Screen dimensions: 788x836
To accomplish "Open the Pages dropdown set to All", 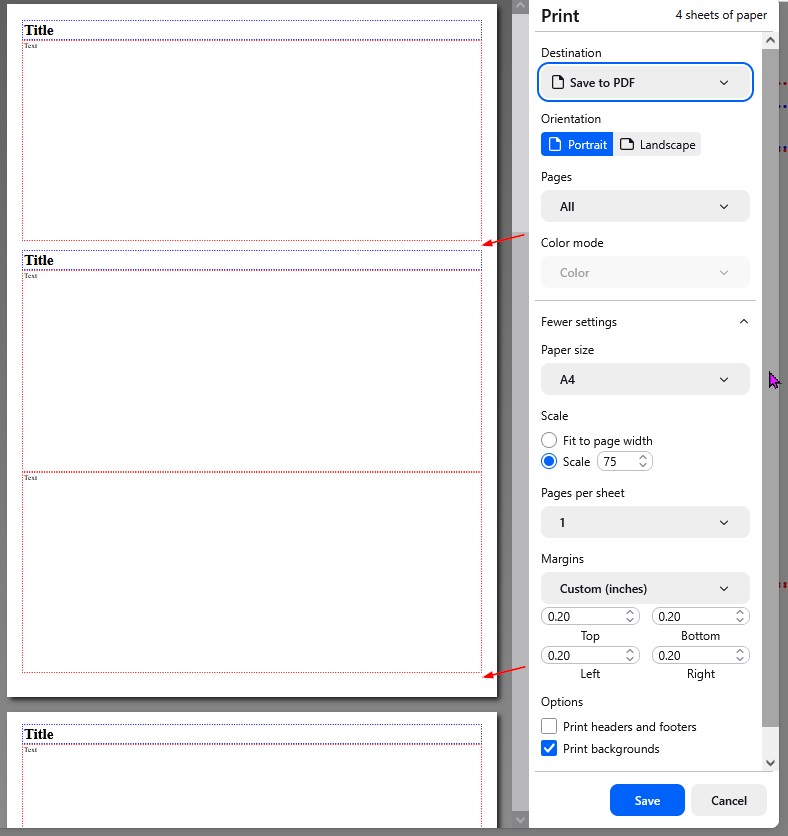I will pyautogui.click(x=645, y=206).
